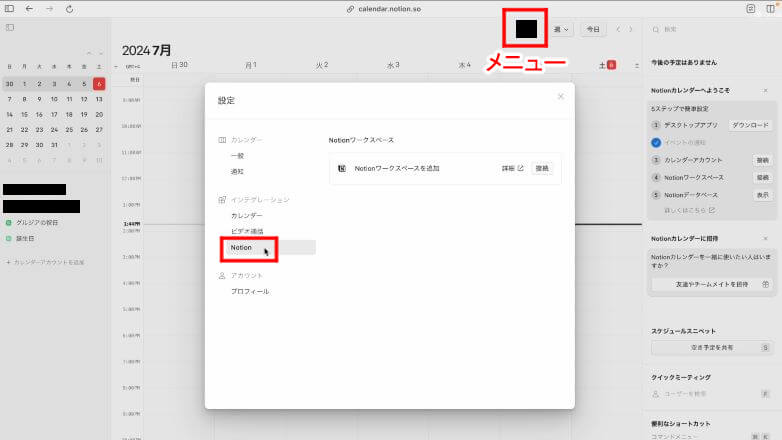Viewport: 782px width, 440px height.
Task: Go back with the browser back arrow
Action: coord(29,8)
